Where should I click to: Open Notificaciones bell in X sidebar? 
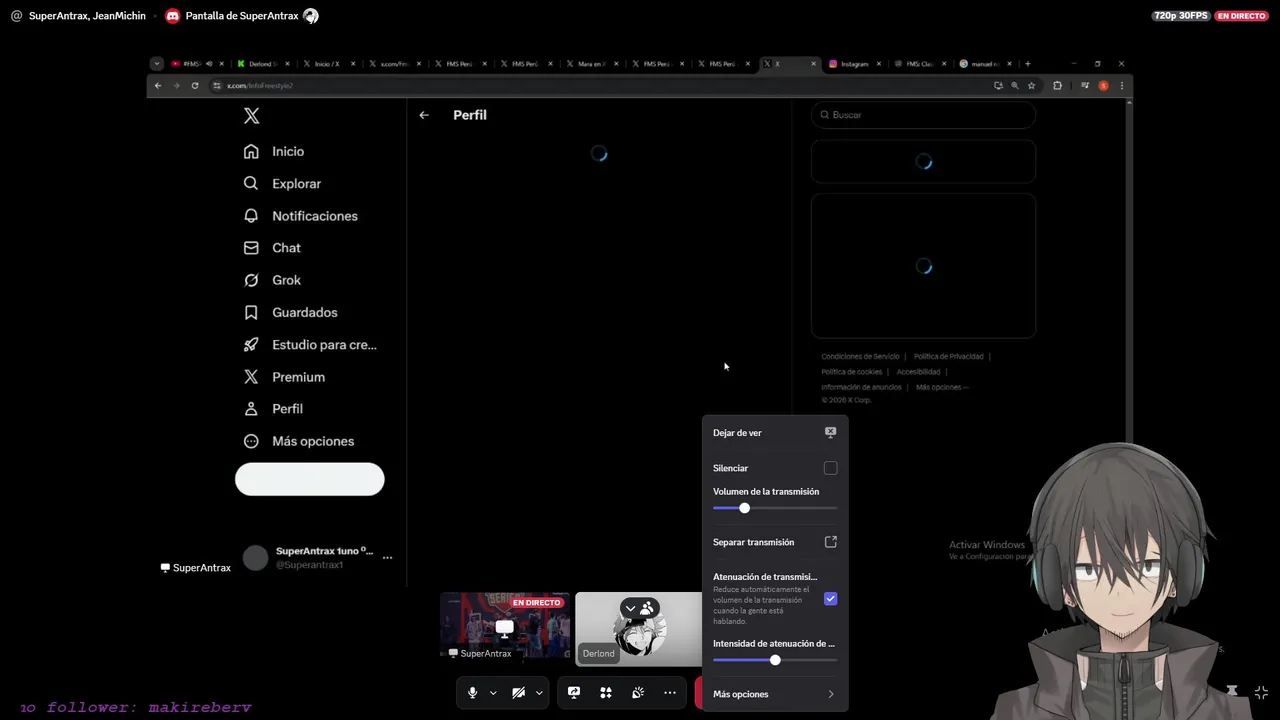tap(300, 216)
